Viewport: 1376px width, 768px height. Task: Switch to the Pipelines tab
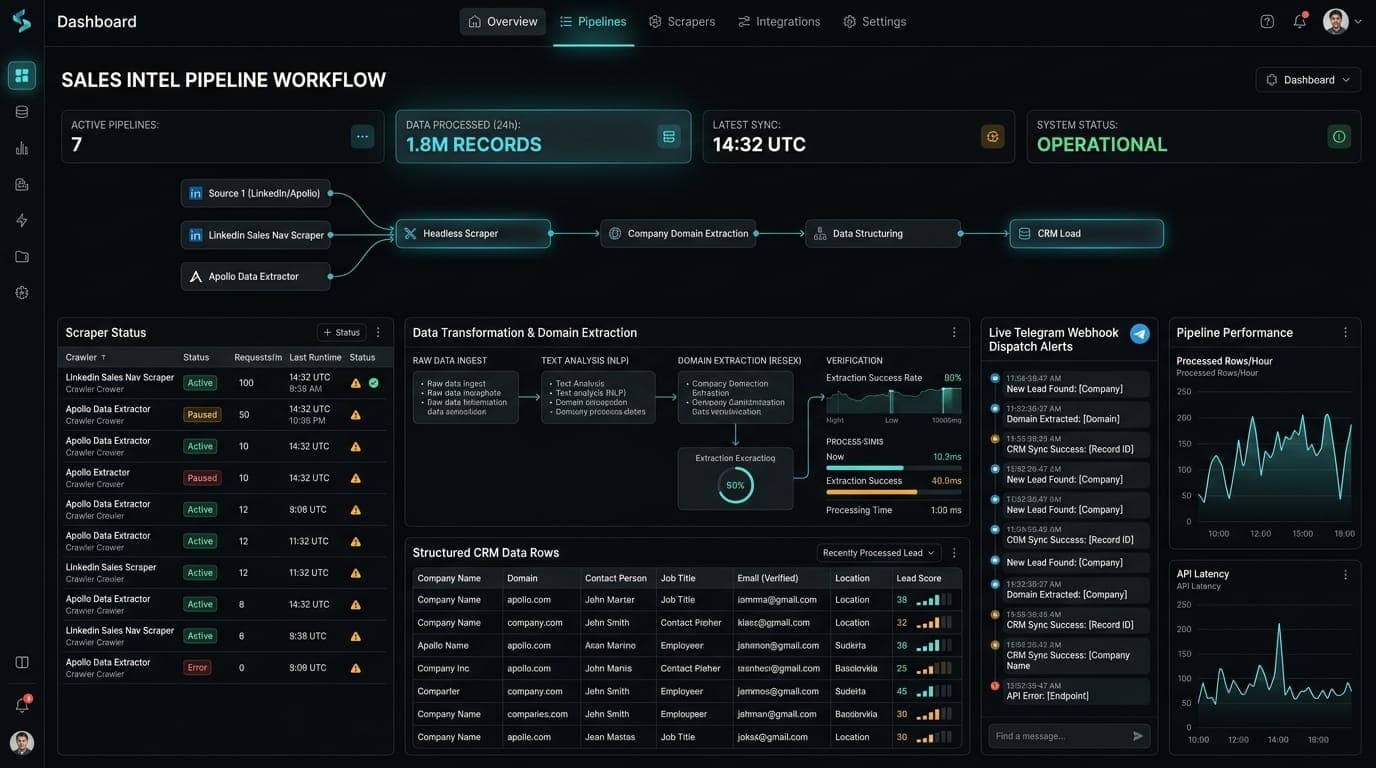click(593, 21)
